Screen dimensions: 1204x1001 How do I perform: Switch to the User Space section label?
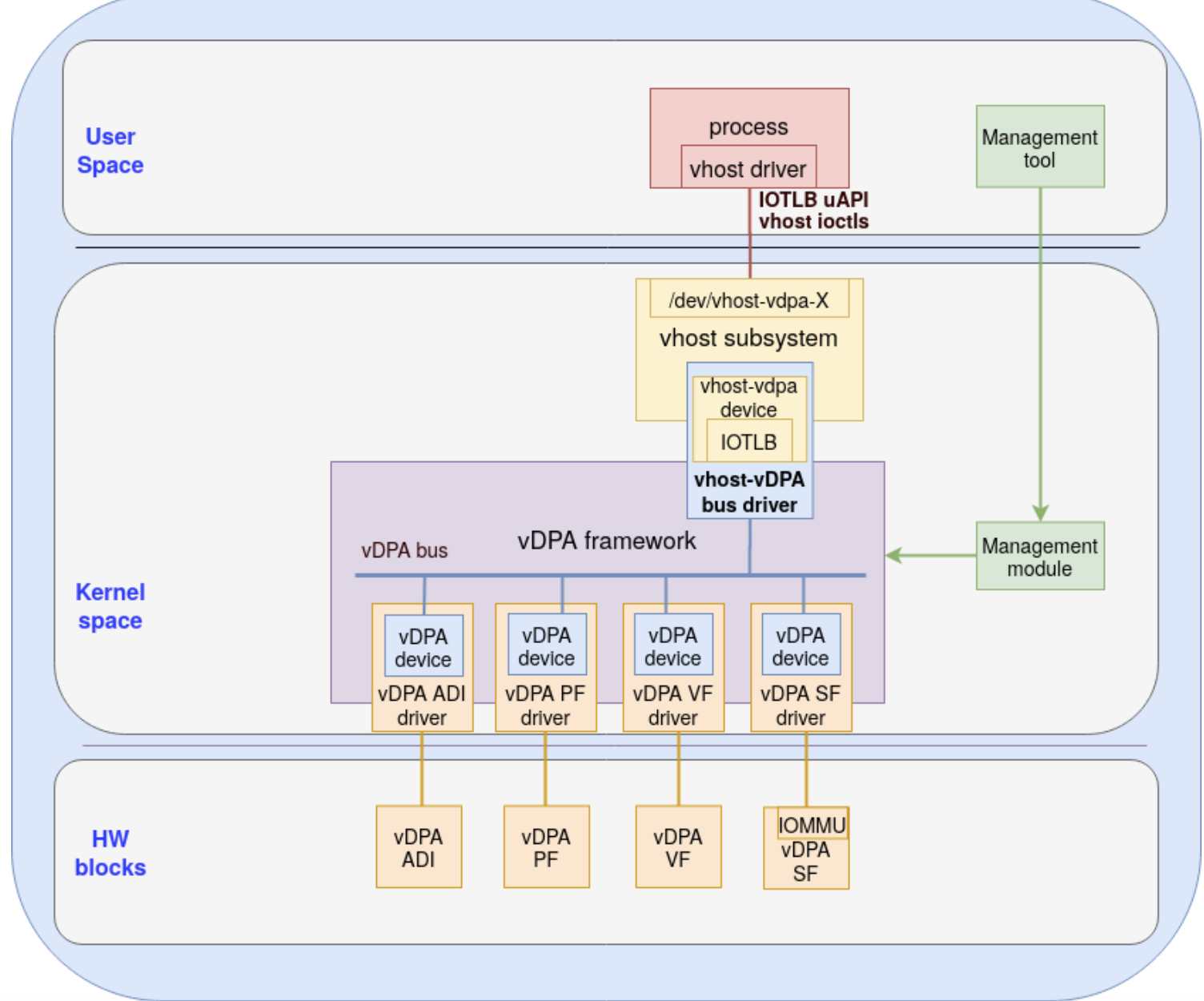110,151
